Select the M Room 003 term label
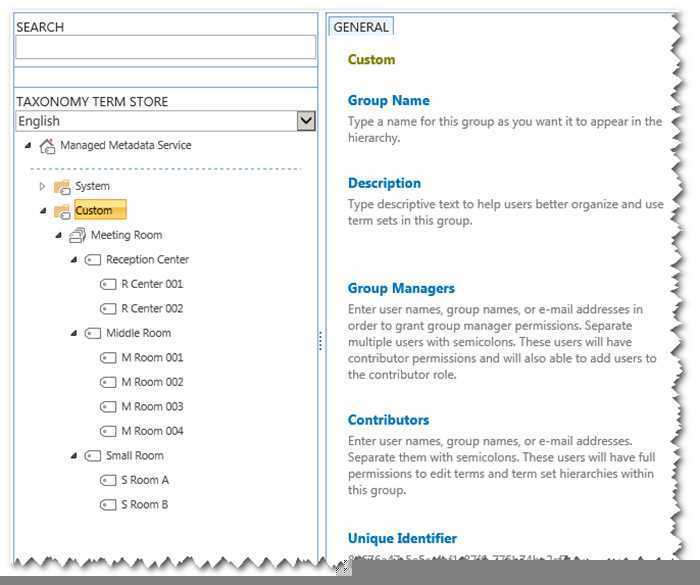The image size is (700, 585). coord(152,407)
